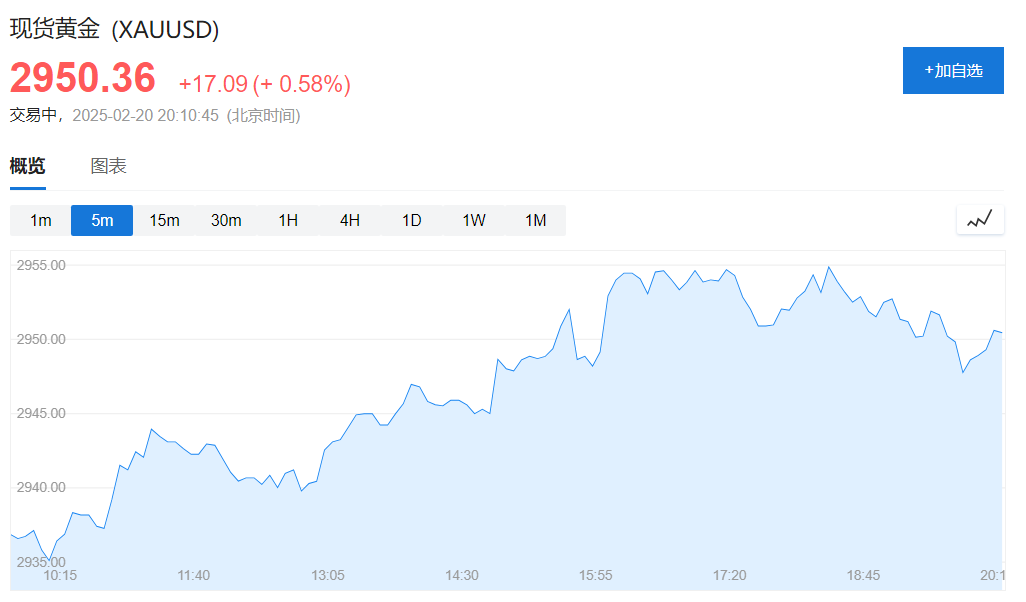
Task: Select the 5m timeframe
Action: point(102,220)
